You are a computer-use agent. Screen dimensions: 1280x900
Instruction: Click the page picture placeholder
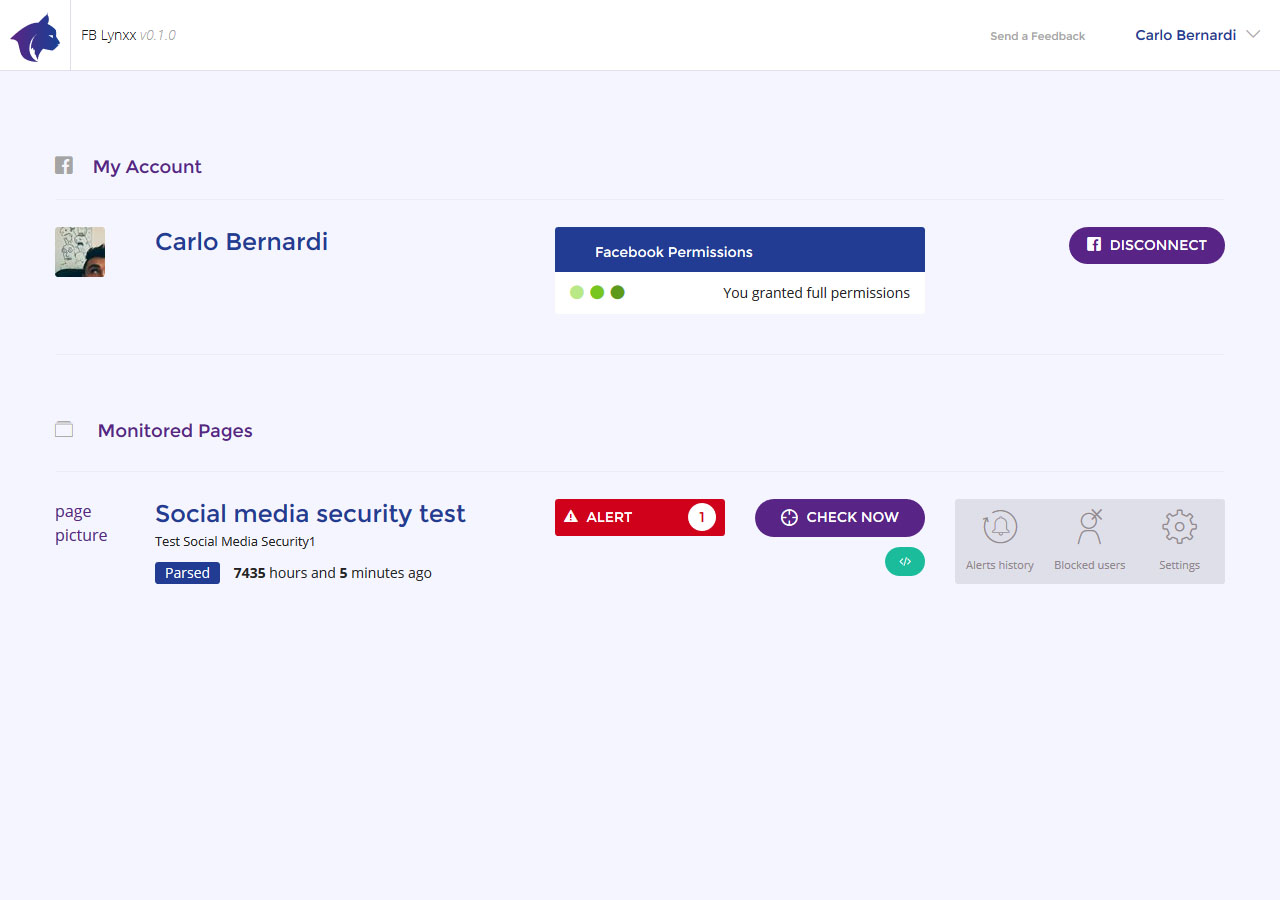[81, 523]
